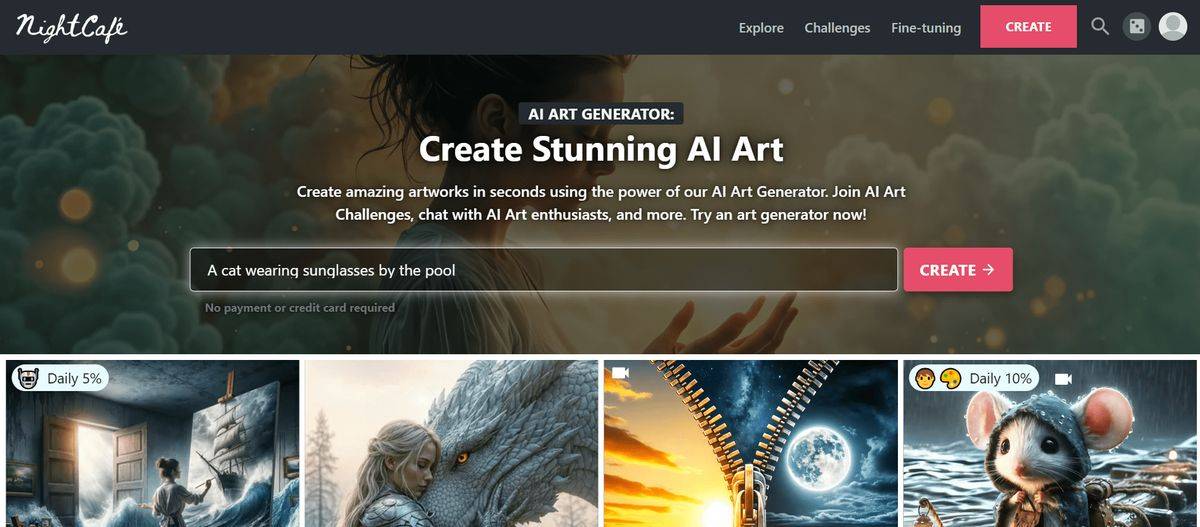The width and height of the screenshot is (1200, 527).
Task: Click the pink CREATE button in header
Action: tap(1028, 27)
